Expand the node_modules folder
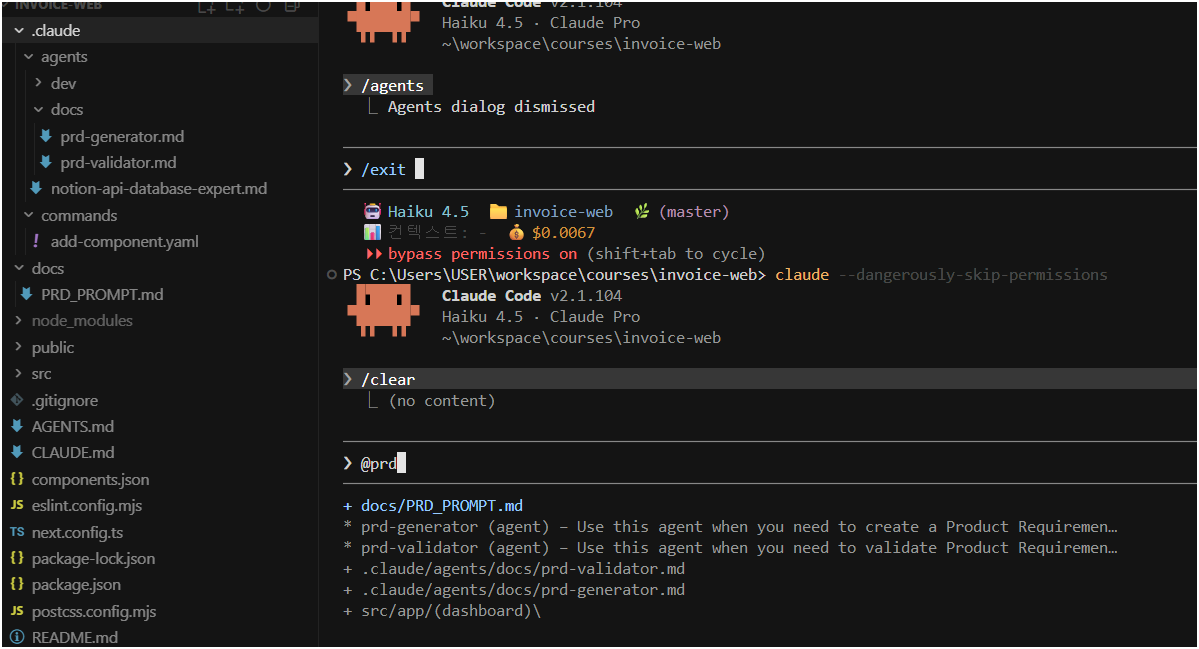The width and height of the screenshot is (1199, 649). [x=19, y=320]
